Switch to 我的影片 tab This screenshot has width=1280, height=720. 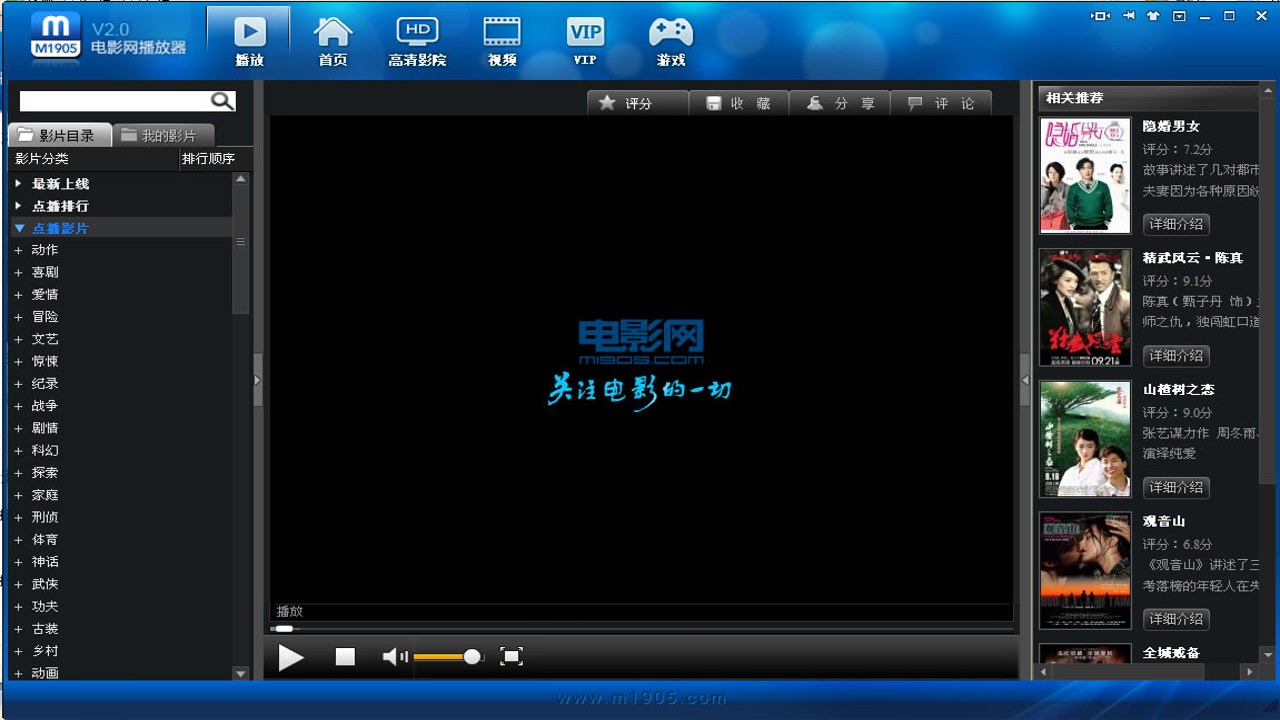coord(163,135)
